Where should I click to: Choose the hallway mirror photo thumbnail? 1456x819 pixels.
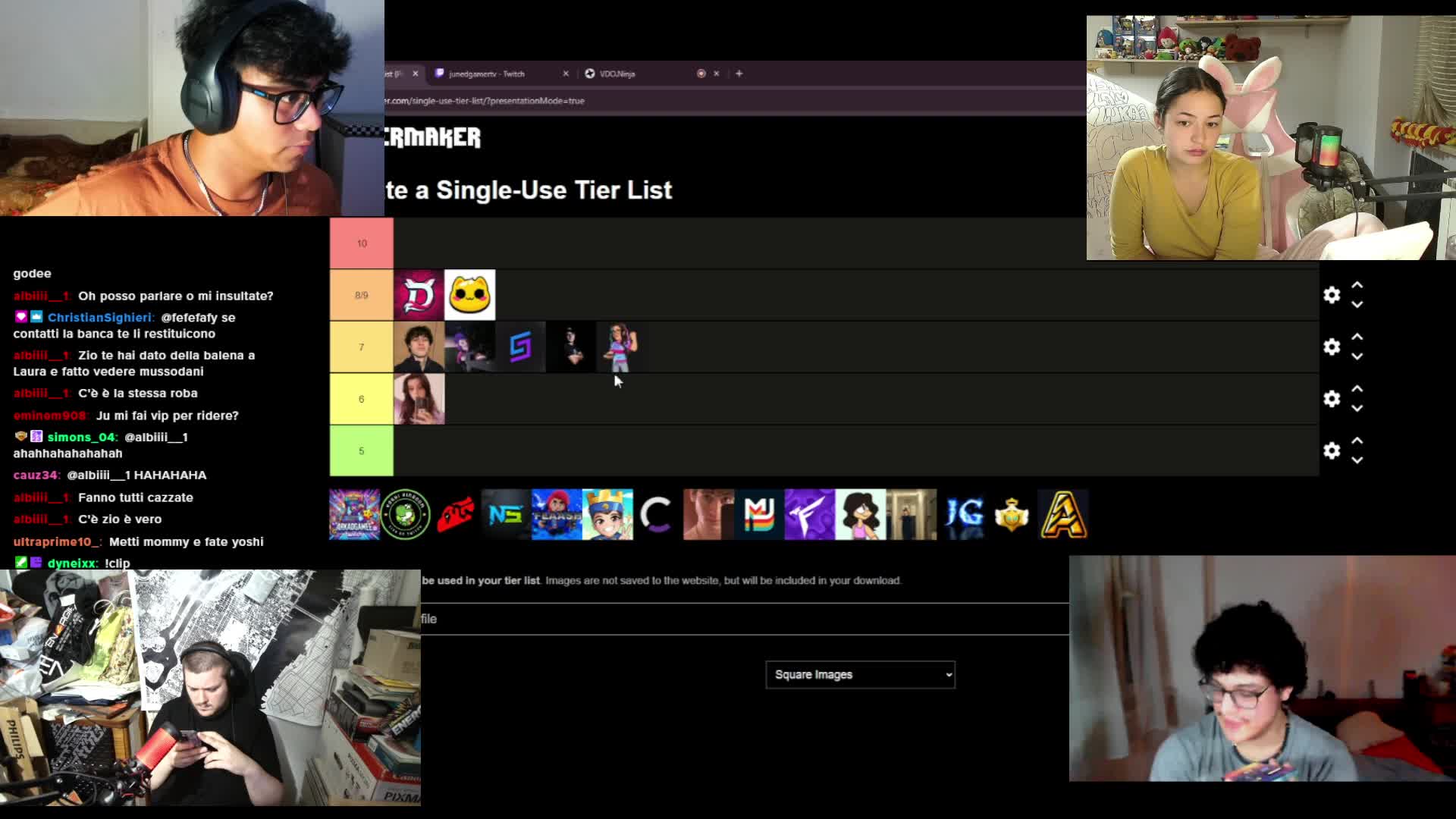coord(912,515)
